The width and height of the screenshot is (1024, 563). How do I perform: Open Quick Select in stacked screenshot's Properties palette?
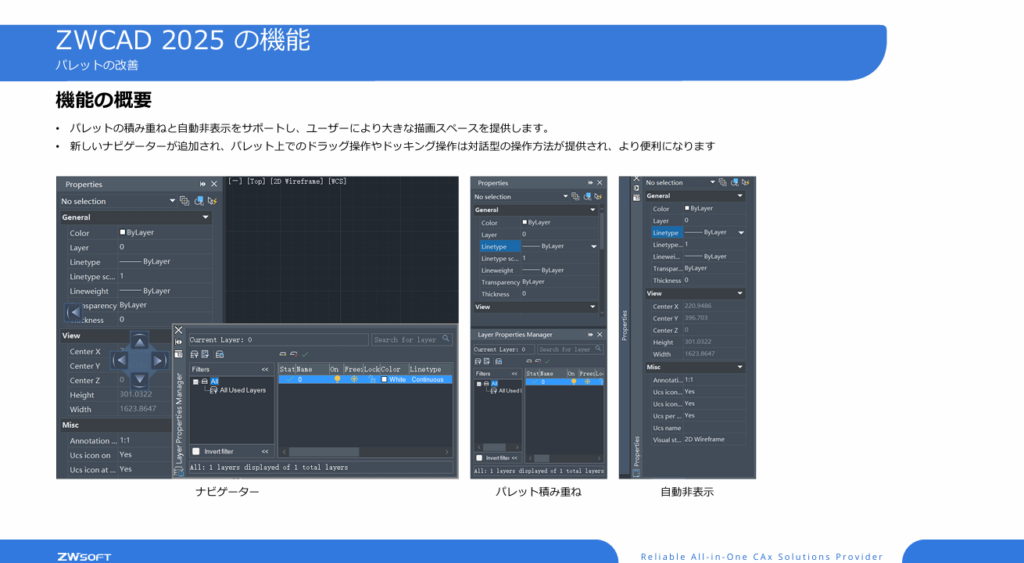[598, 197]
